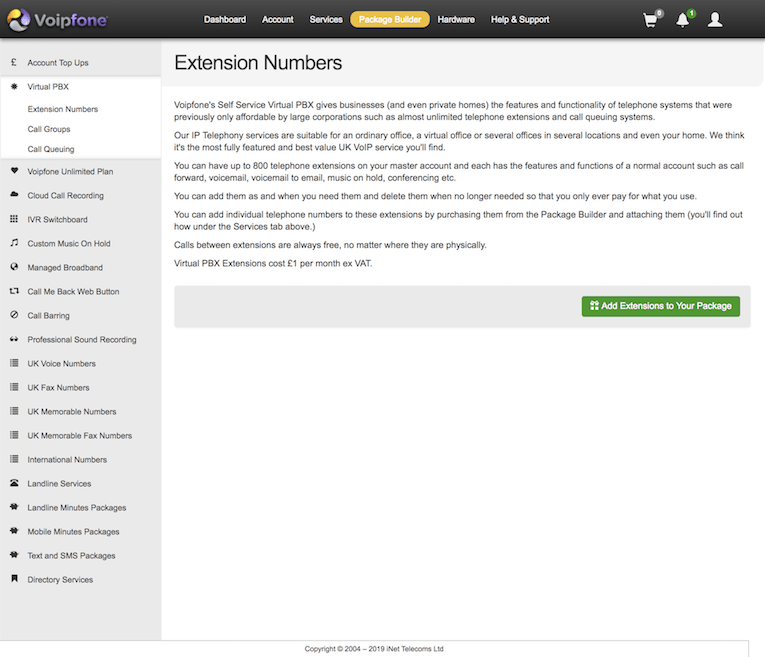The width and height of the screenshot is (765, 657).
Task: Open the Account menu
Action: (x=278, y=20)
